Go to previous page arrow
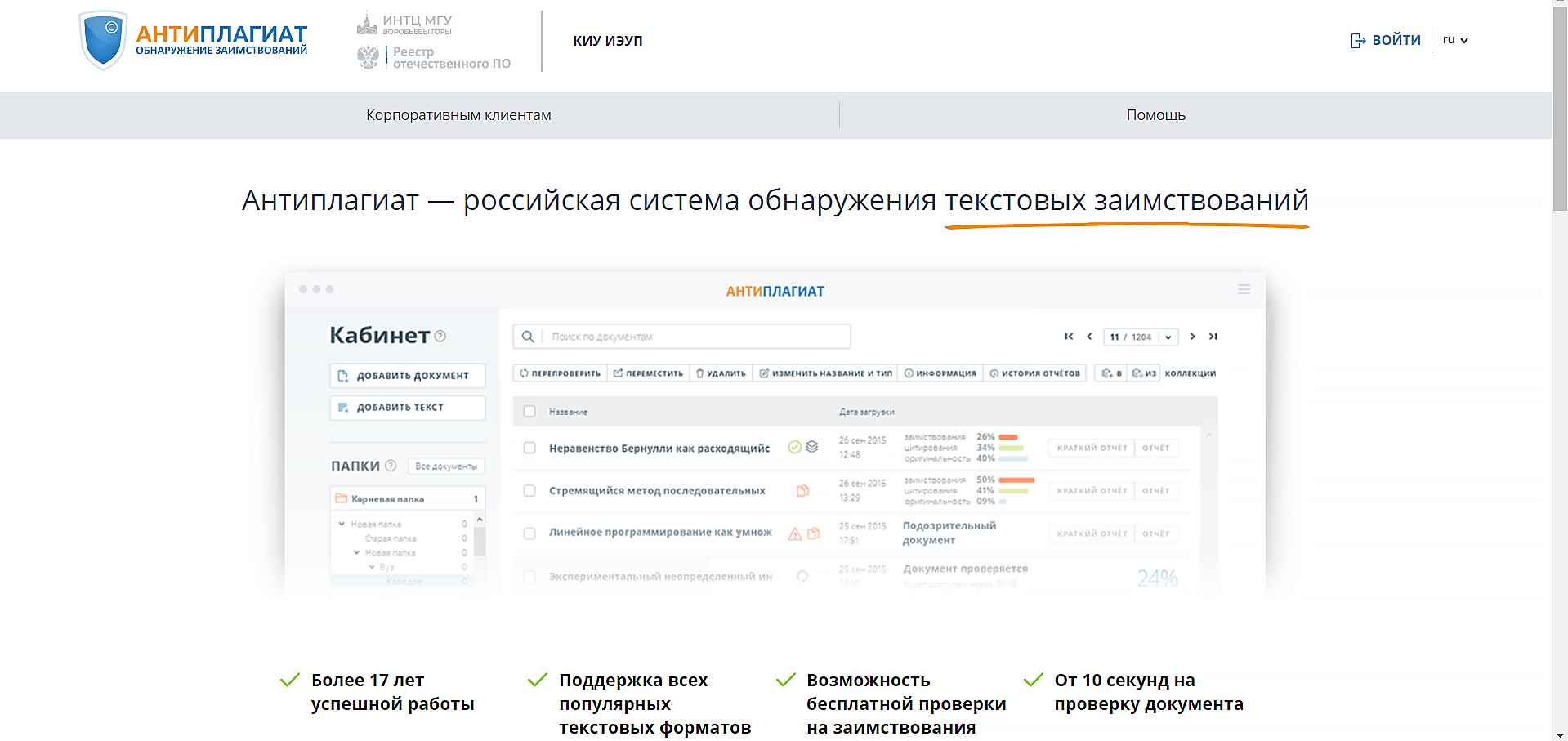Screen dimensions: 1568x741 pyautogui.click(x=1089, y=337)
